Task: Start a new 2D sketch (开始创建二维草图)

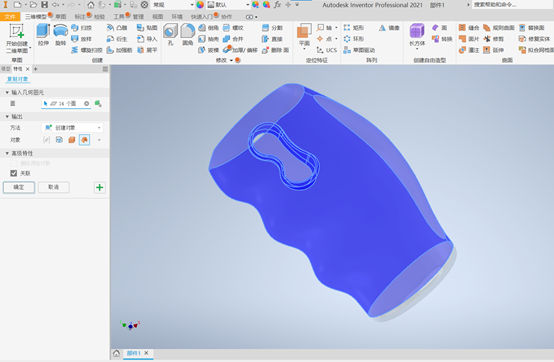Action: (17, 38)
